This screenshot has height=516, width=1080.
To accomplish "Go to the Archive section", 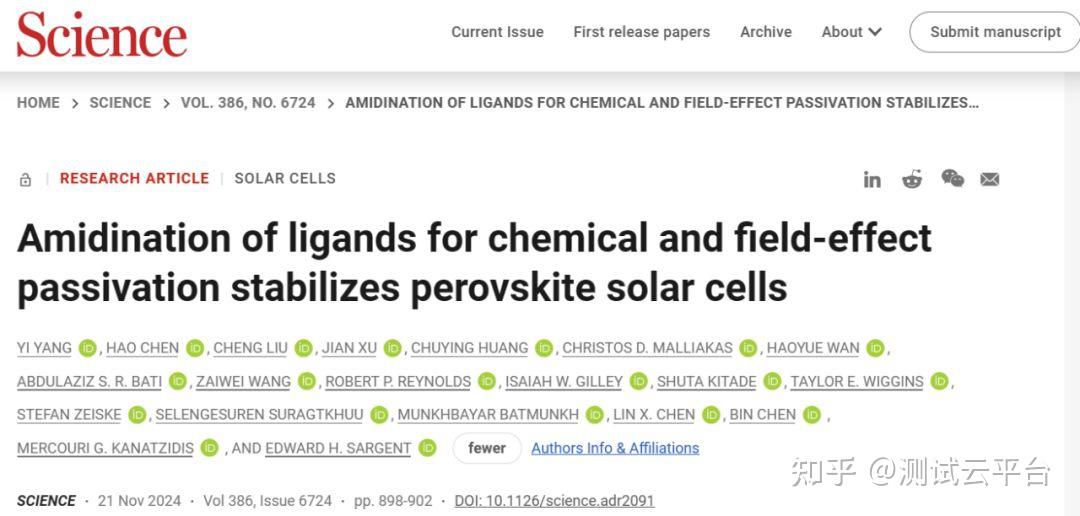I will [x=766, y=32].
